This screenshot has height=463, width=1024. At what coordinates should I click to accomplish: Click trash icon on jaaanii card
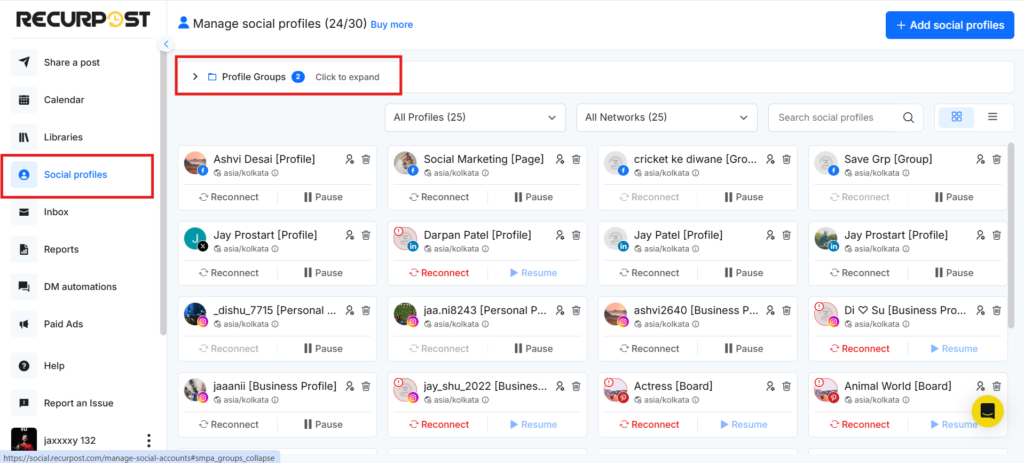coord(366,386)
